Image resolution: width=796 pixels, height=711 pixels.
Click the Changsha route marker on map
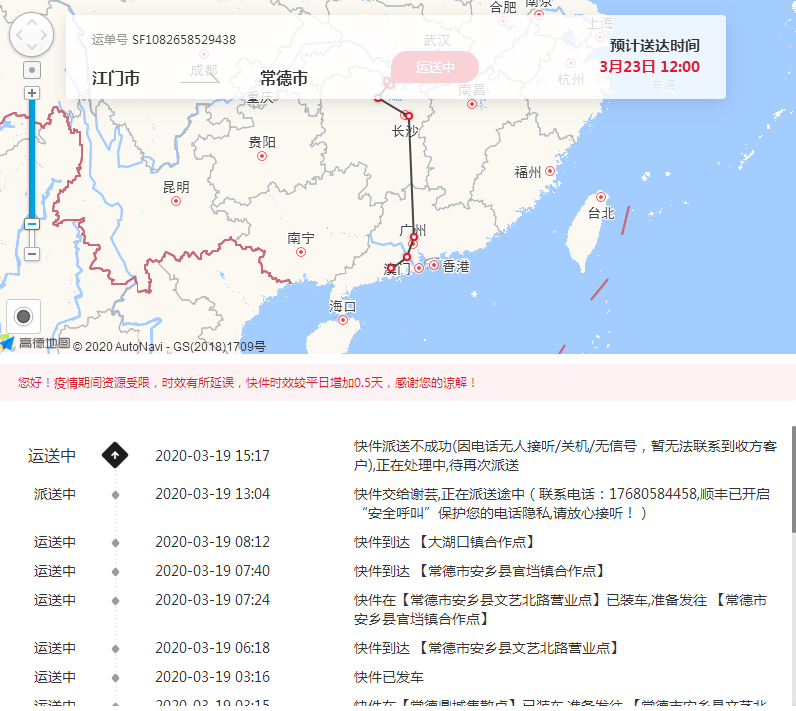(x=409, y=116)
